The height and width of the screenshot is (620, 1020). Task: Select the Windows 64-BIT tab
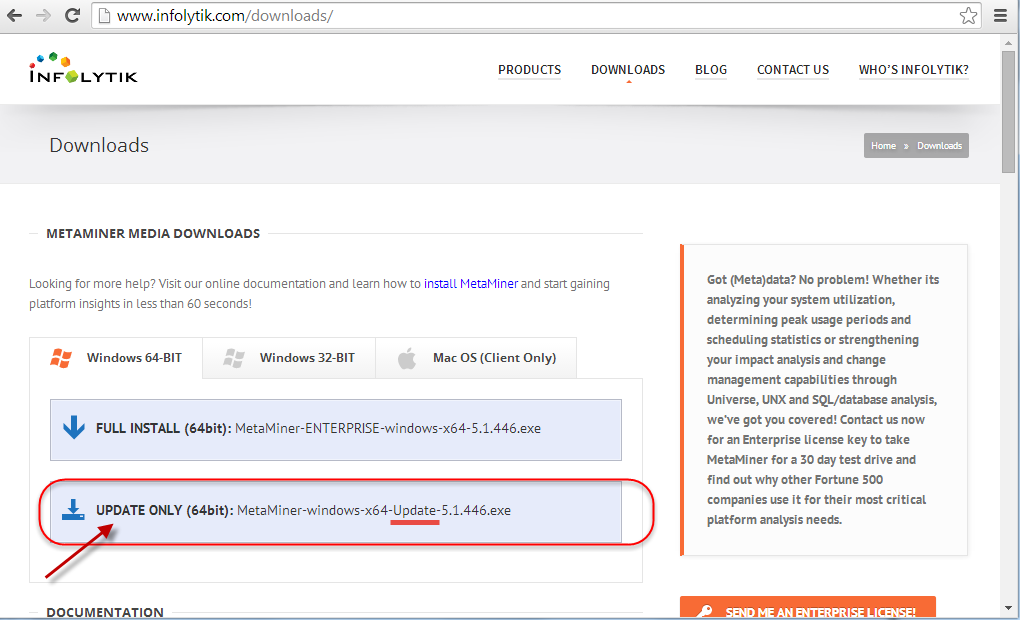(116, 358)
